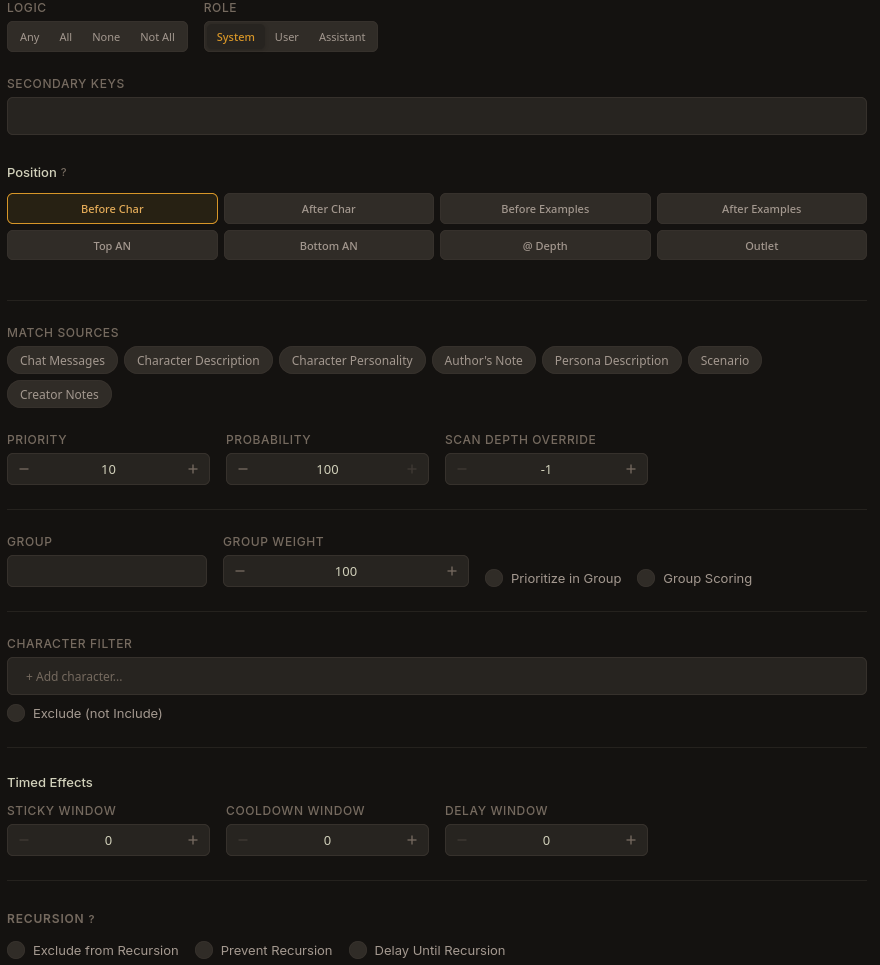Increase Priority with the plus icon

tap(193, 469)
